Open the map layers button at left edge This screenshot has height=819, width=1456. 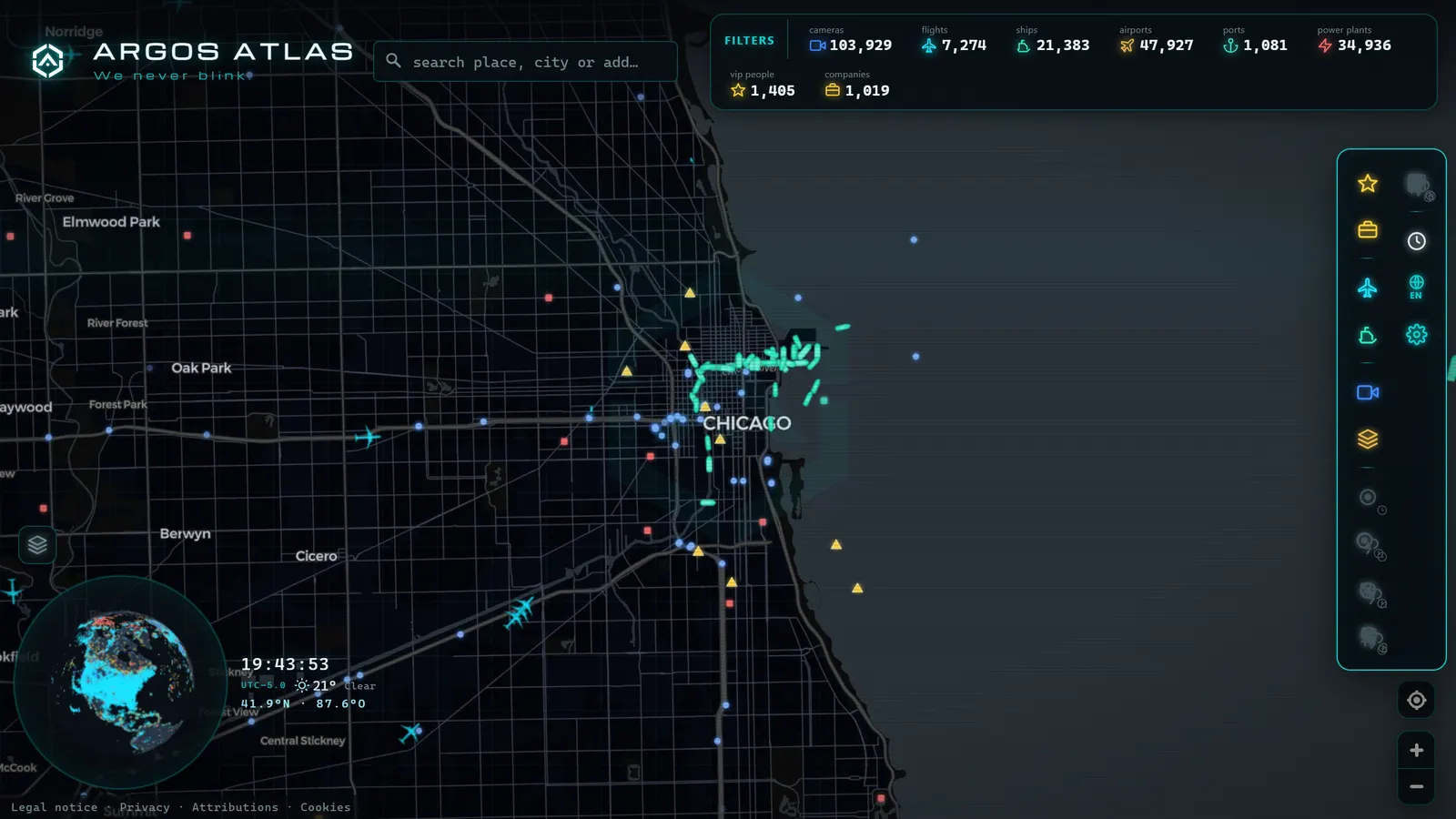37,545
